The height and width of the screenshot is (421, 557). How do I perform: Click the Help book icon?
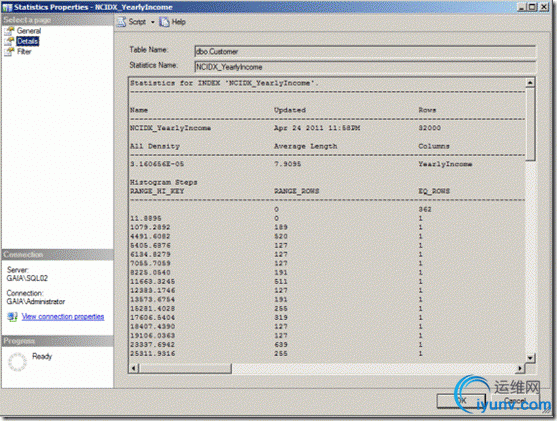point(164,22)
